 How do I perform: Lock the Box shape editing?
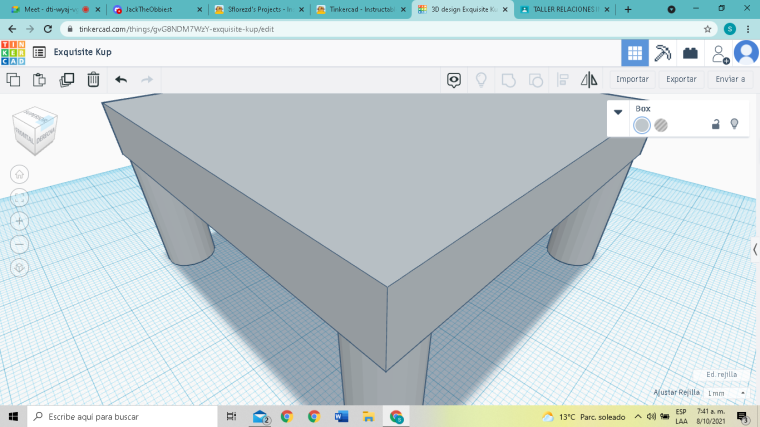[715, 124]
